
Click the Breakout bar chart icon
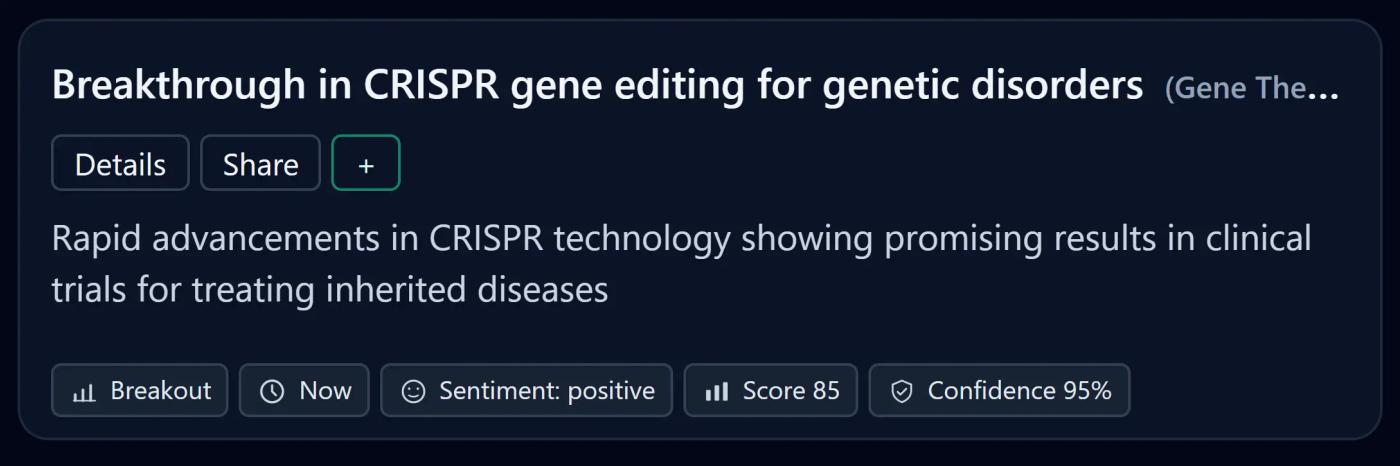pos(84,391)
